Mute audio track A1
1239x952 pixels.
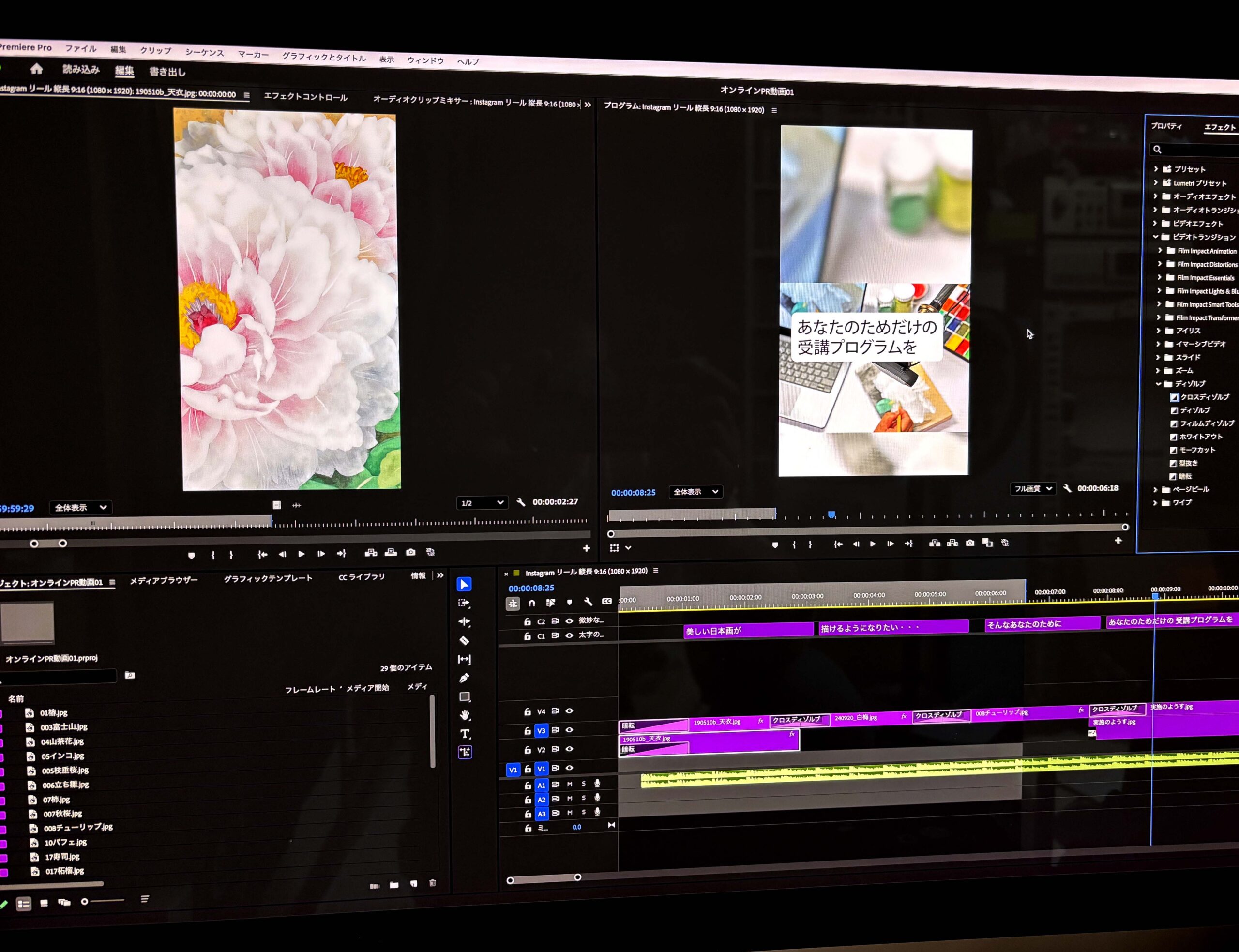coord(570,784)
